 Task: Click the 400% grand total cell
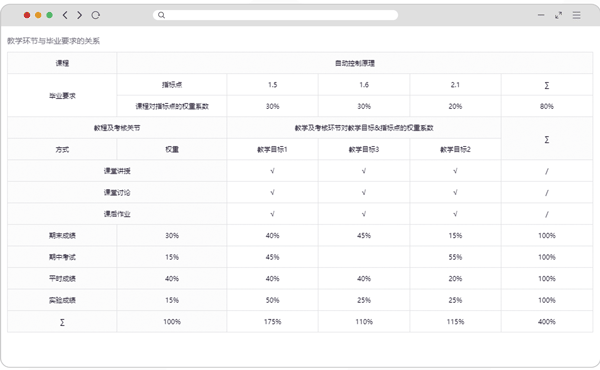point(547,321)
